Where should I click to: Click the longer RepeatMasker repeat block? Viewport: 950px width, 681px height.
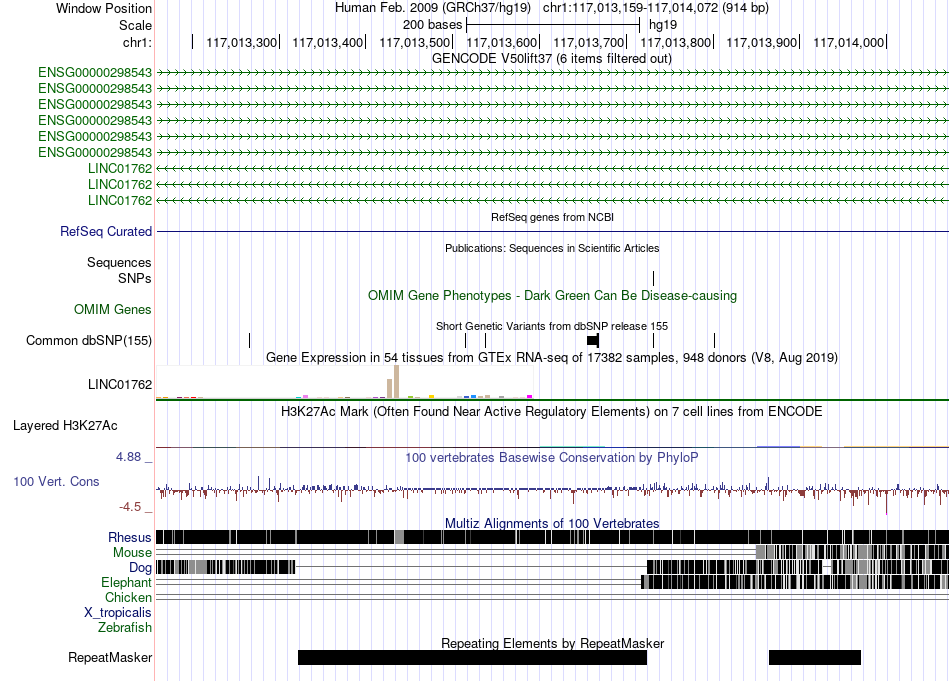click(x=473, y=657)
